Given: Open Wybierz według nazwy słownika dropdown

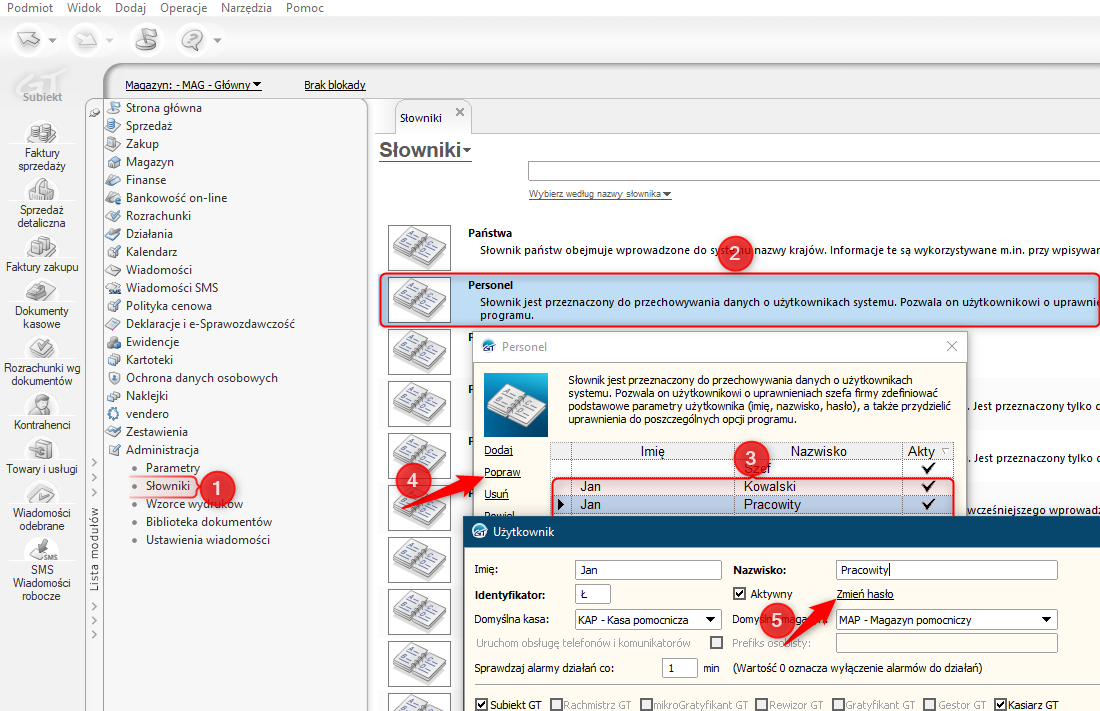Looking at the screenshot, I should pos(600,194).
